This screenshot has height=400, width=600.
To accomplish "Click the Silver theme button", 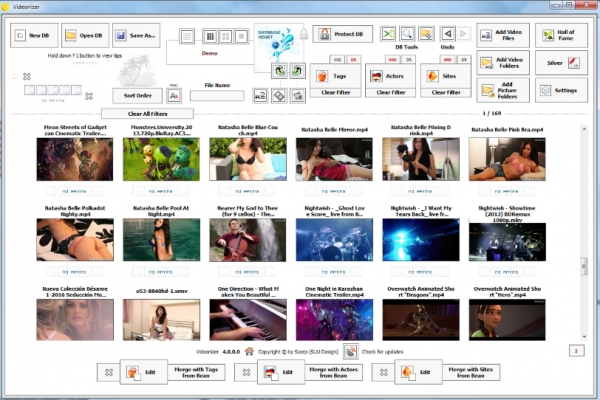I will [561, 63].
